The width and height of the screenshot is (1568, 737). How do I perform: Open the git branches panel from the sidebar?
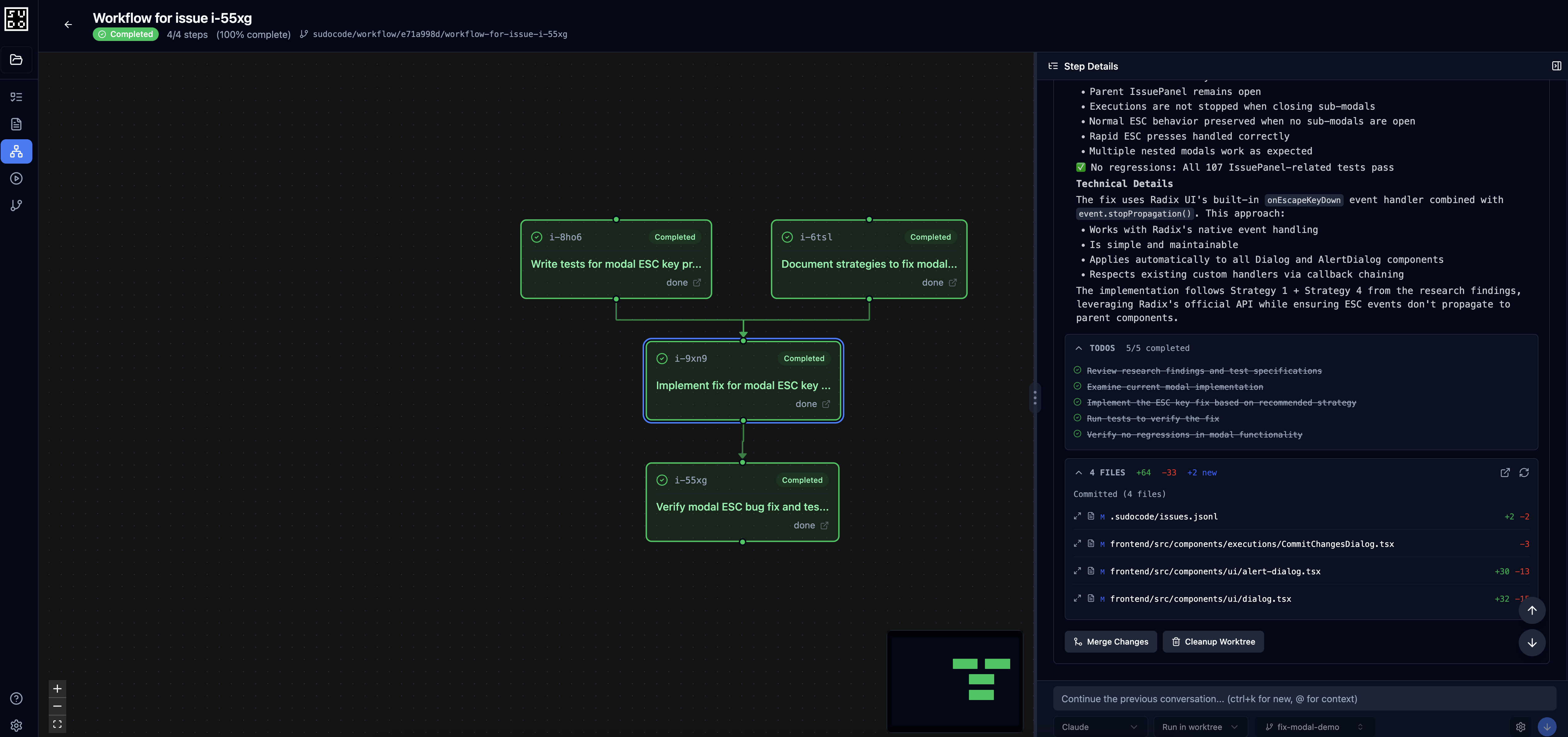(x=16, y=205)
